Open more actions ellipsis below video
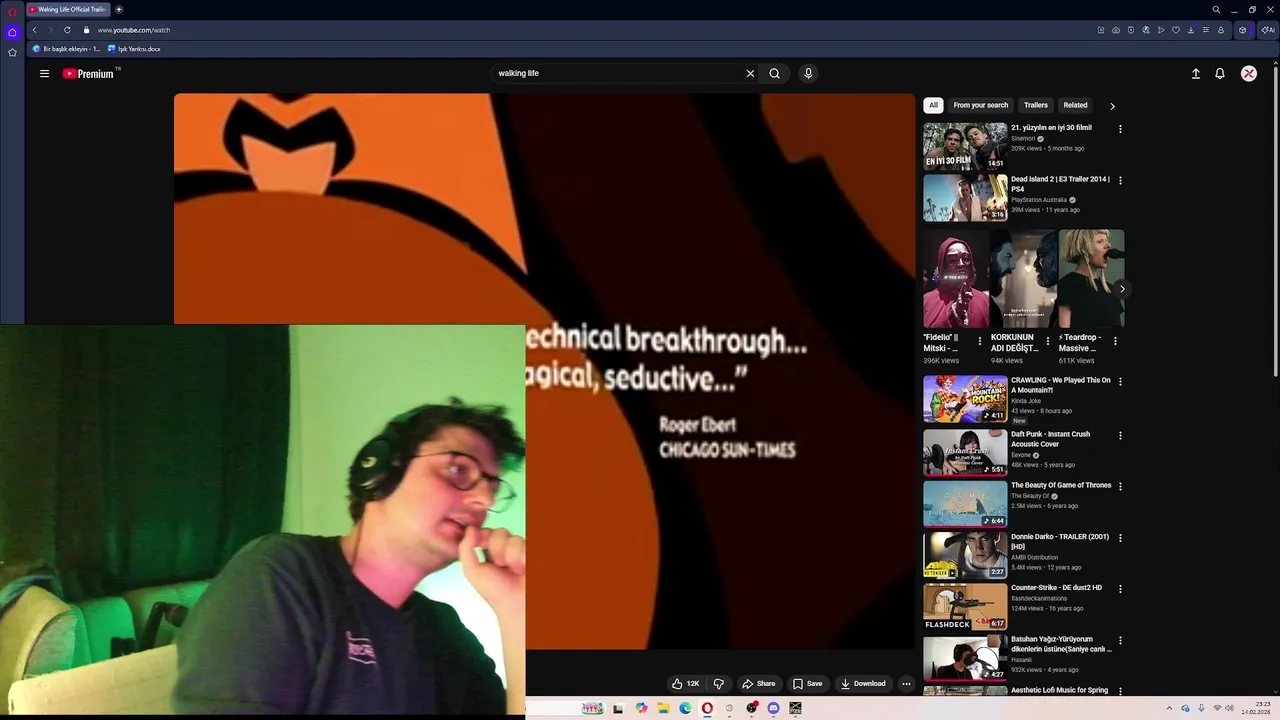This screenshot has width=1280, height=720. click(906, 684)
